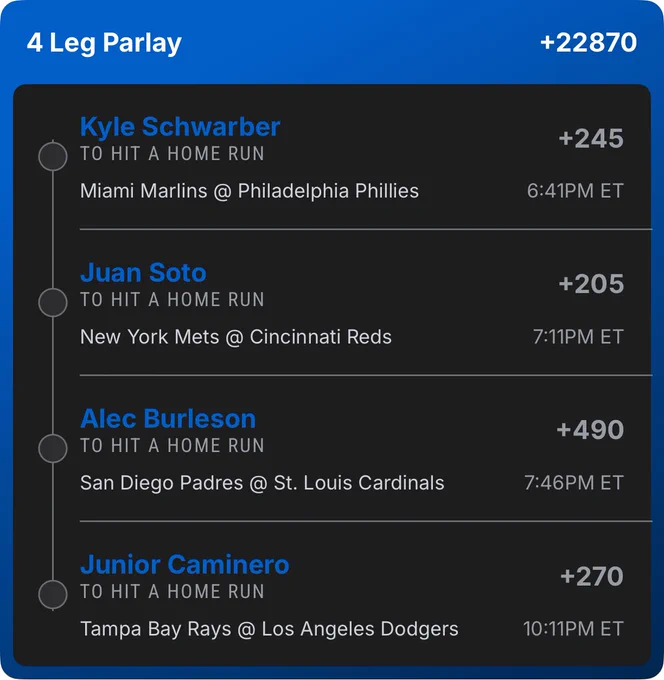Open San Diego Padres @ St. Louis Cardinals matchup
Screen dimensions: 664x680
pyautogui.click(x=262, y=483)
